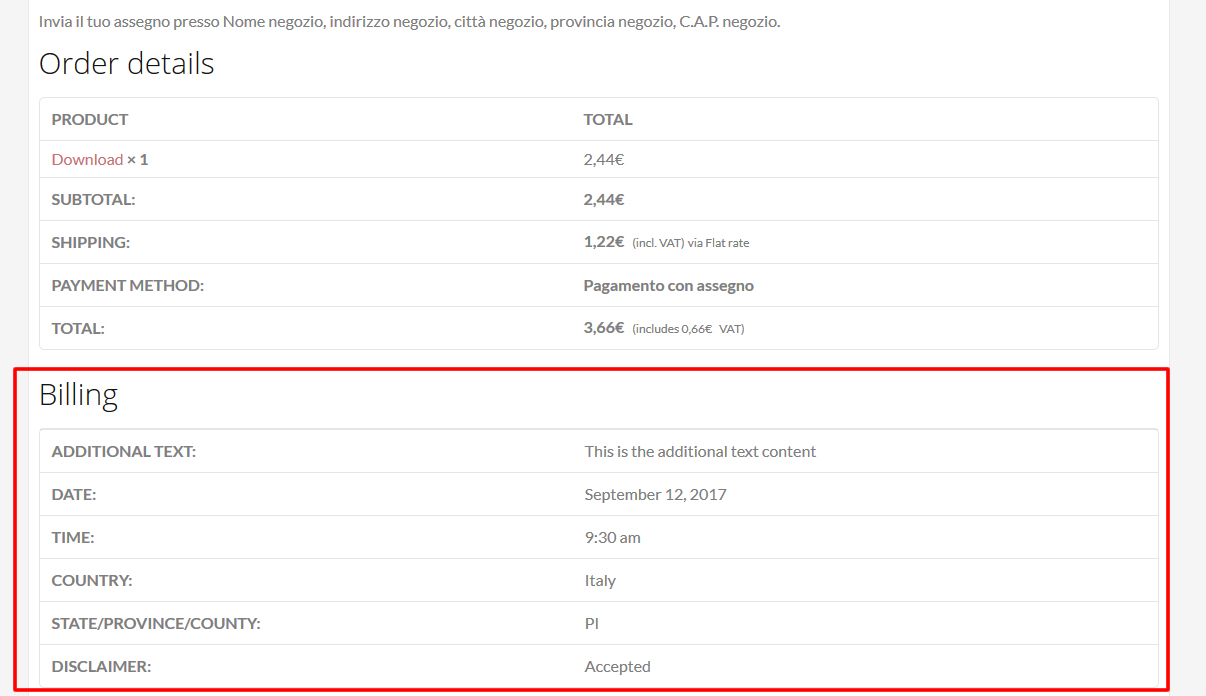The image size is (1206, 696).
Task: Click the PI province value
Action: click(592, 623)
